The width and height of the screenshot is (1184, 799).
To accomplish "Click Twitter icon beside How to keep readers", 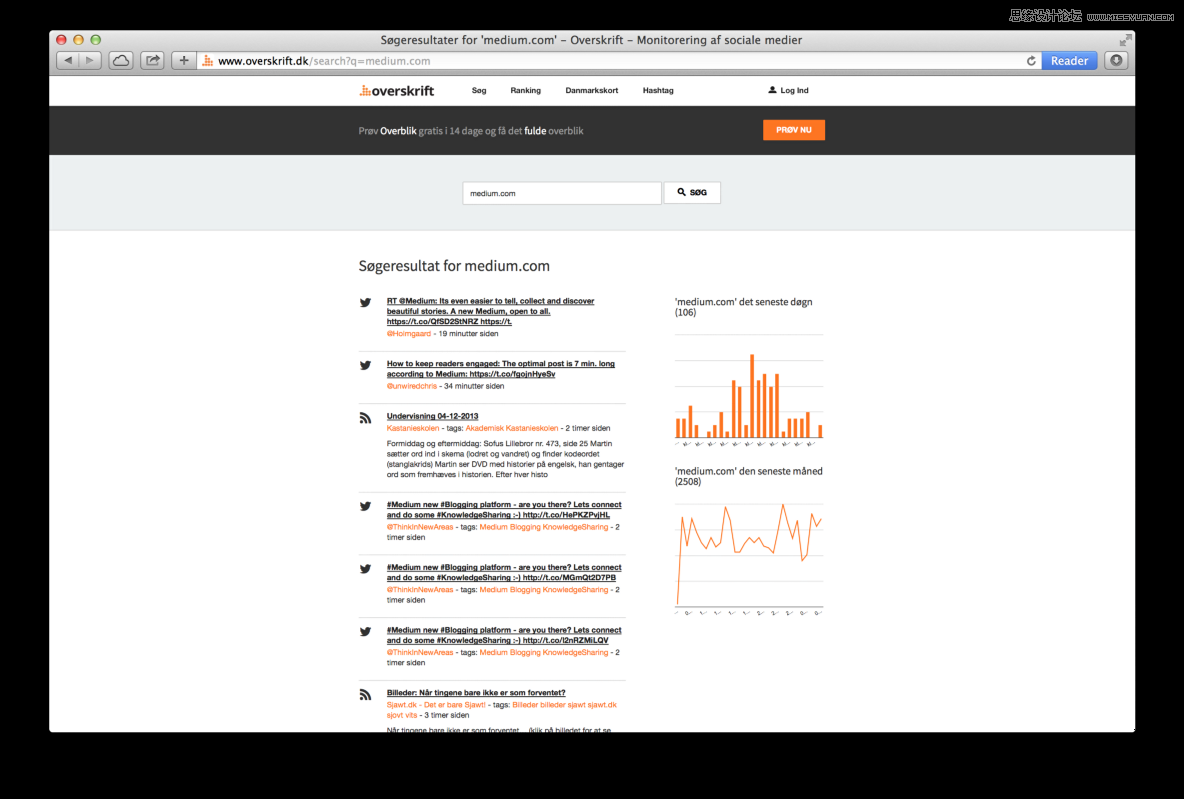I will pos(365,365).
